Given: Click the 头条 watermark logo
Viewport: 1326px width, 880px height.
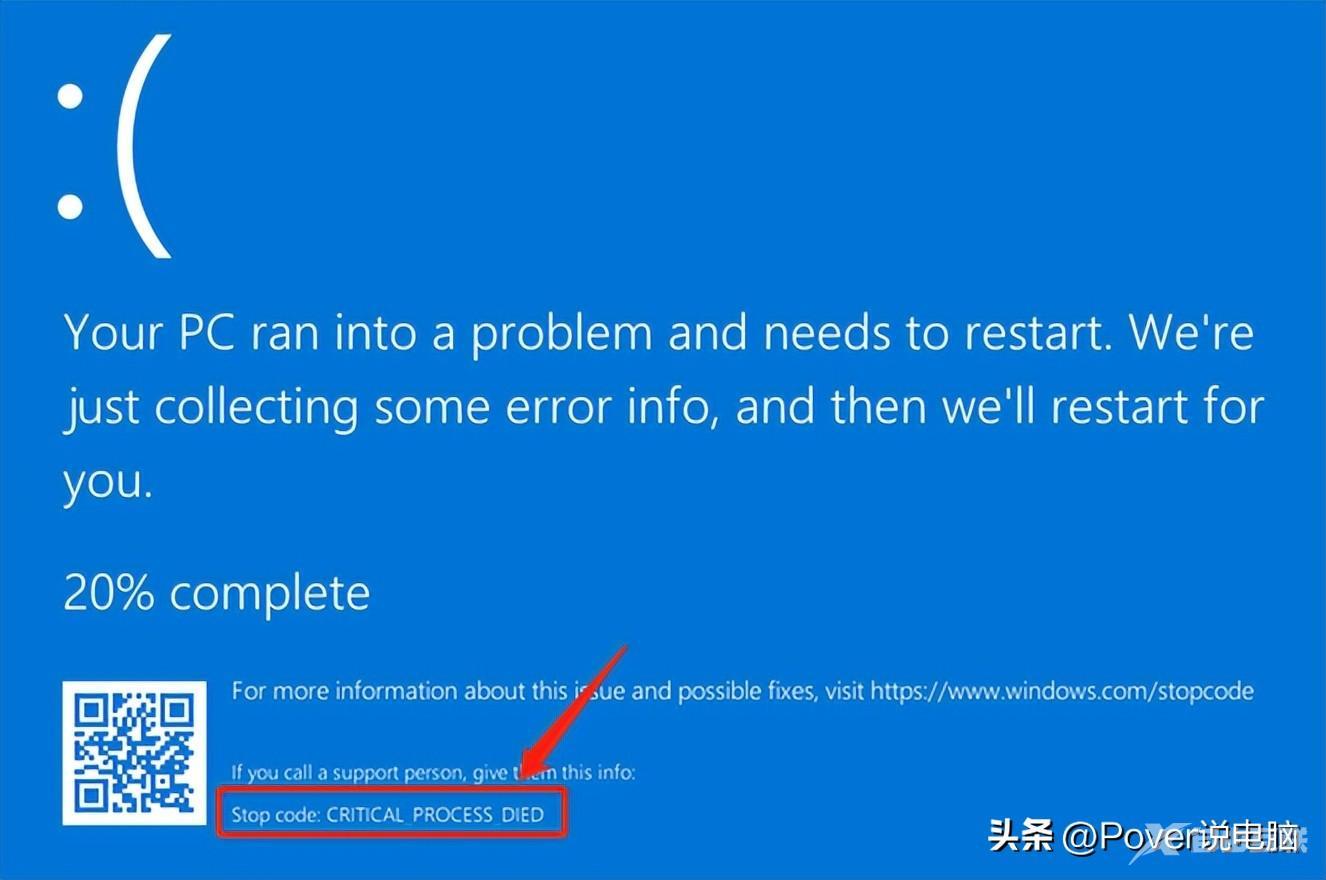Looking at the screenshot, I should 1021,835.
